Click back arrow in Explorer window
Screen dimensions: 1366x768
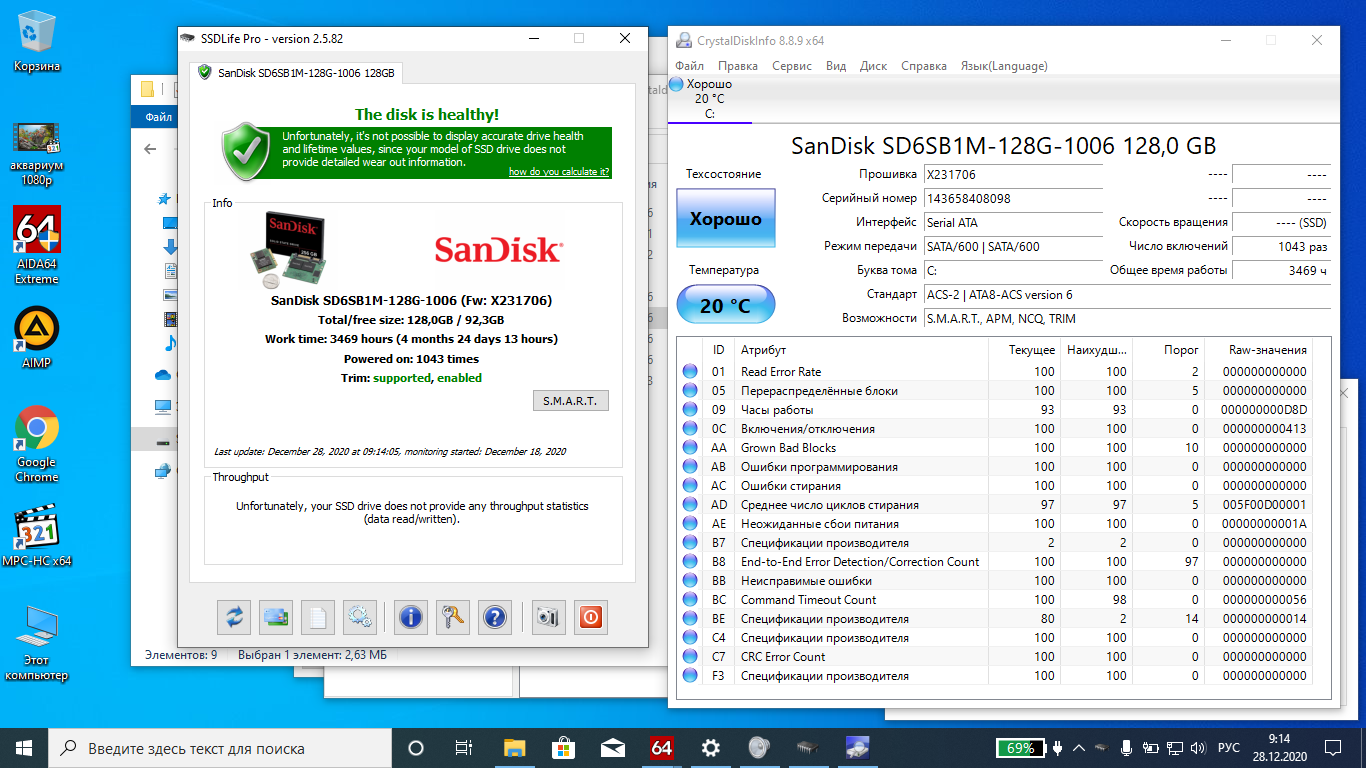(x=150, y=149)
